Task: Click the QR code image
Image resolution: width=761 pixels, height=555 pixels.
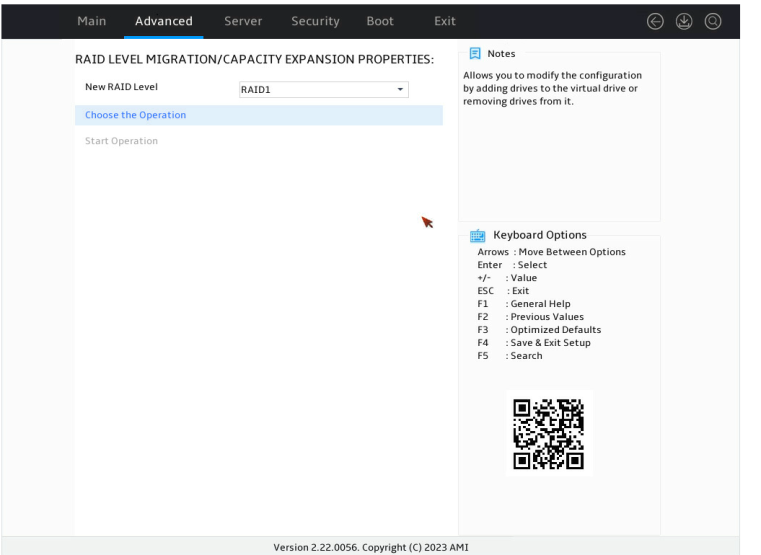Action: click(548, 434)
